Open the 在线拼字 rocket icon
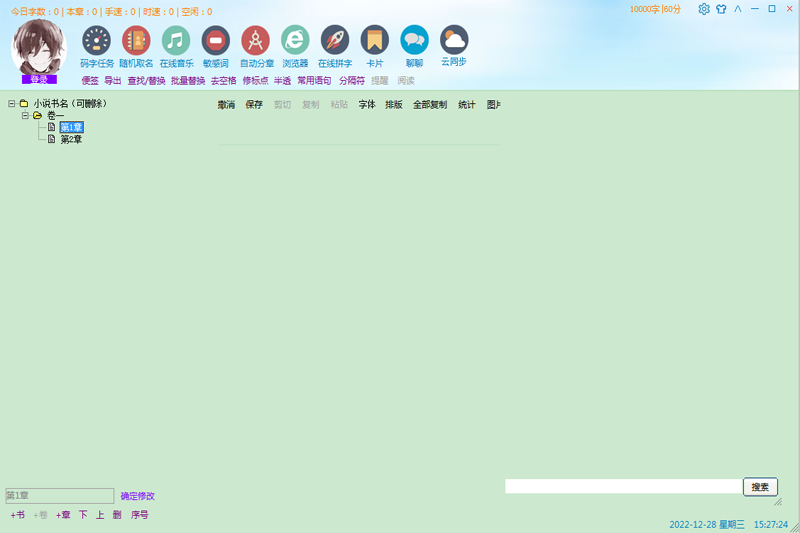Image resolution: width=800 pixels, height=533 pixels. pos(335,41)
